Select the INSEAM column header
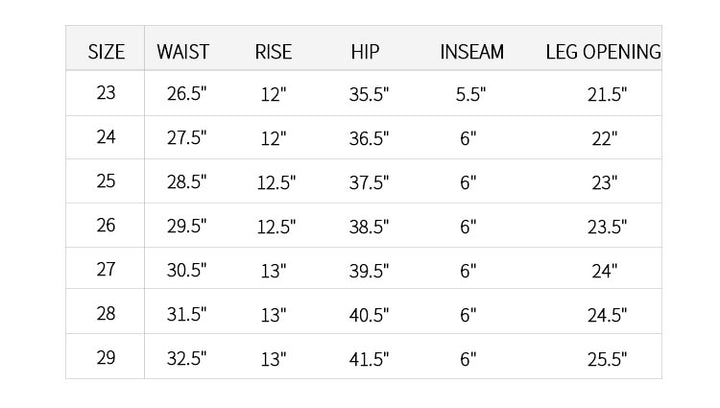This screenshot has width=720, height=408. [x=472, y=51]
